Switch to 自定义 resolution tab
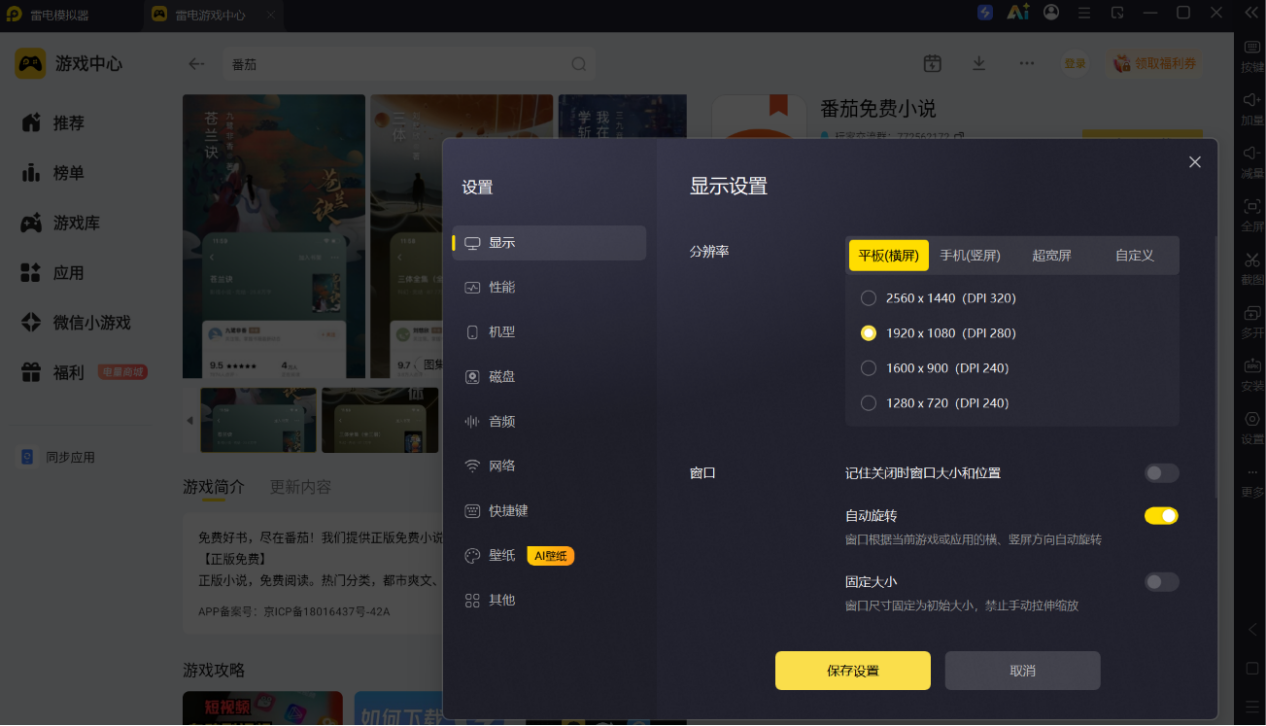The width and height of the screenshot is (1266, 726). [1135, 255]
